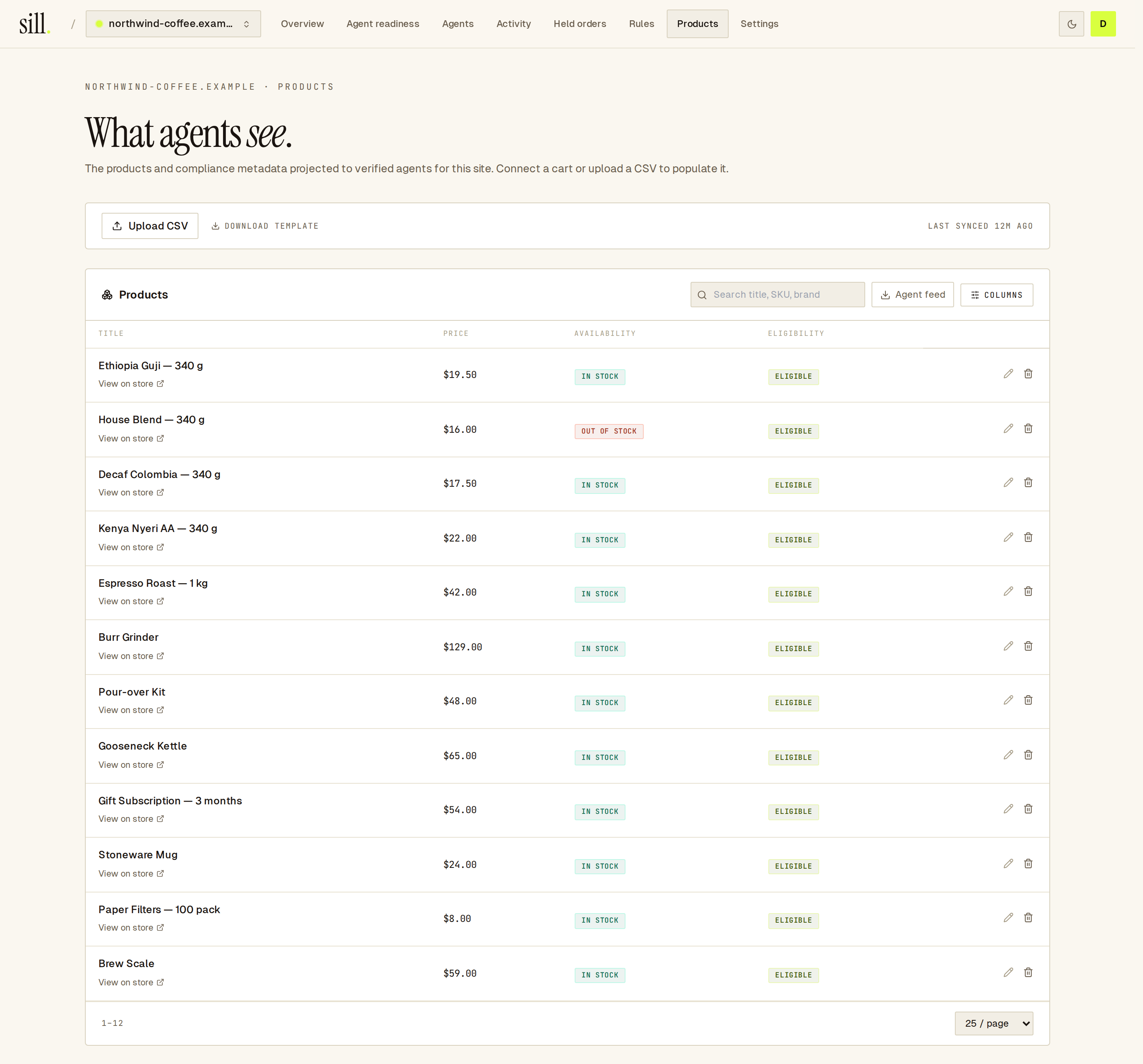Screen dimensions: 1143x1064
Task: Delete the Burr Grinder product
Action: (1028, 646)
